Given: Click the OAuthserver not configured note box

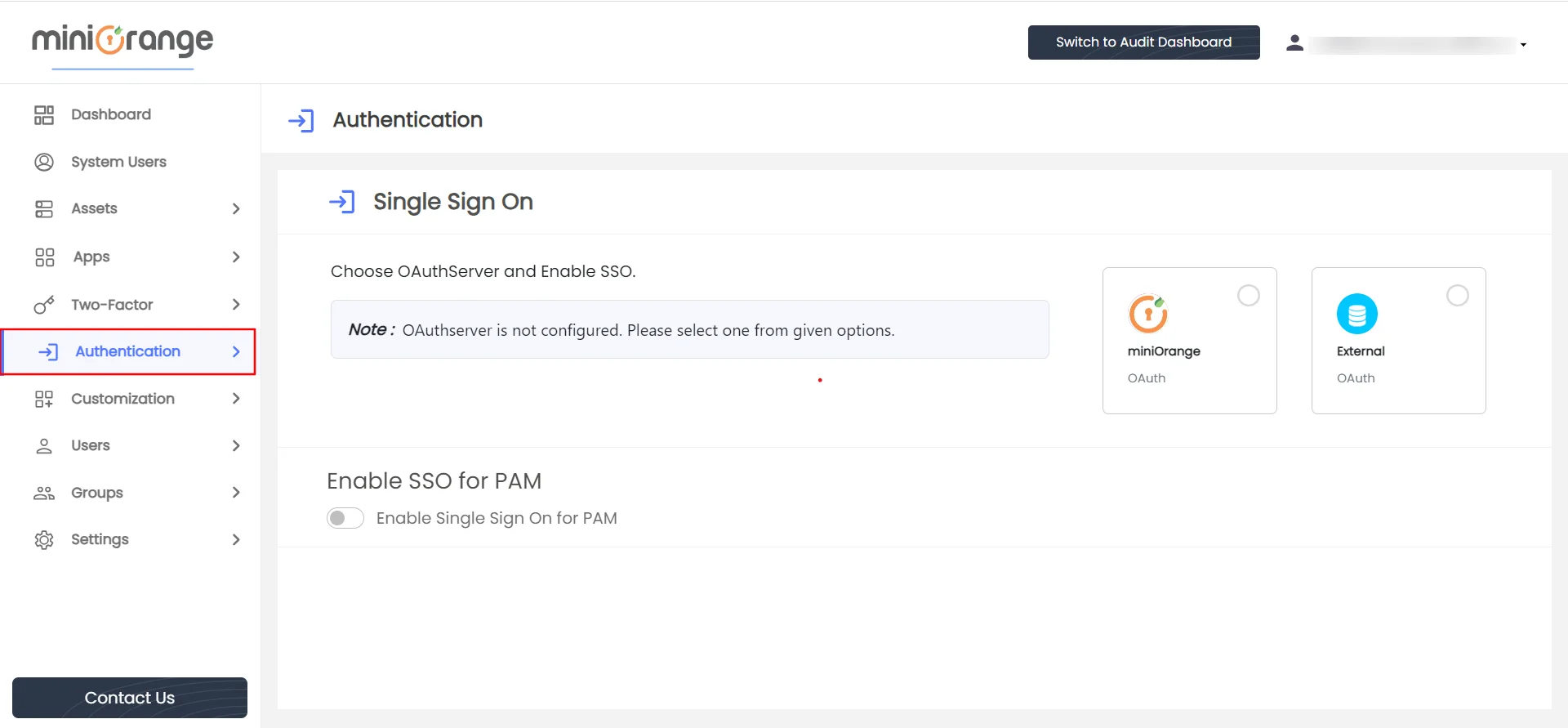Looking at the screenshot, I should pyautogui.click(x=689, y=329).
